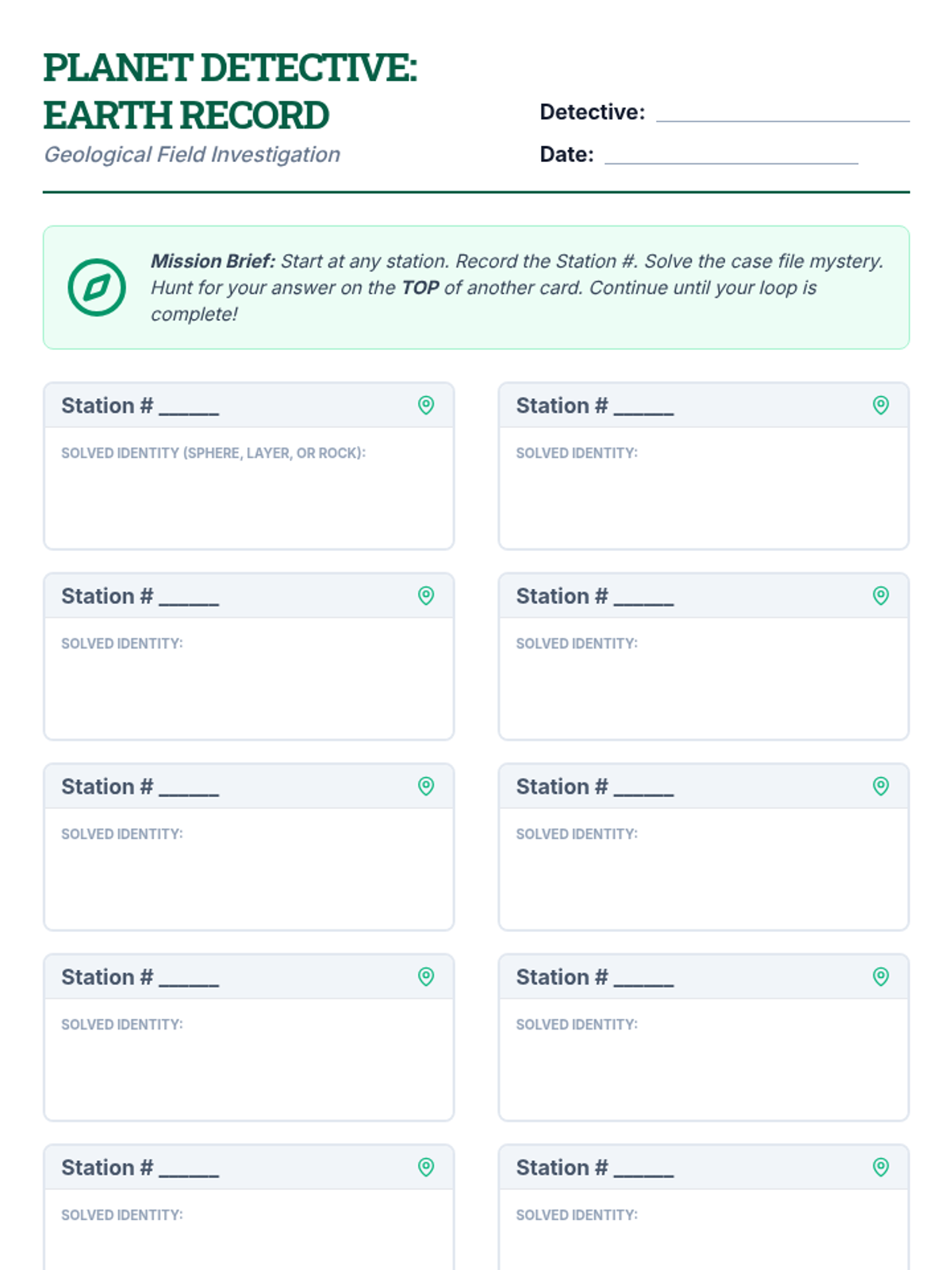Click the "Solved Identity (Sphere, Layer, or Rock)" label
Image resolution: width=952 pixels, height=1270 pixels.
[213, 453]
